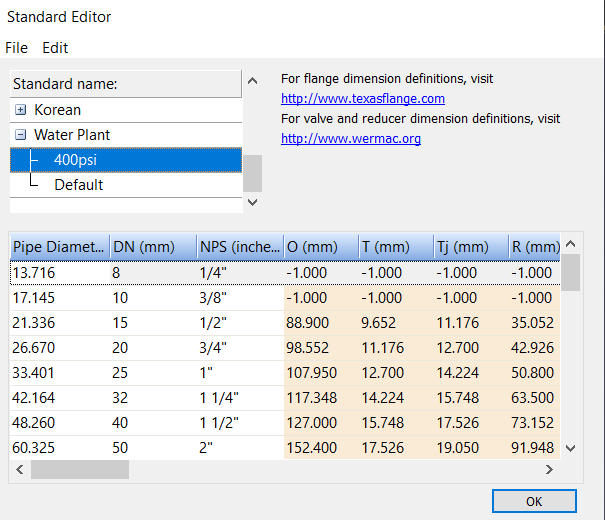605x520 pixels.
Task: Click the Pipe Diameter column header
Action: [60, 247]
